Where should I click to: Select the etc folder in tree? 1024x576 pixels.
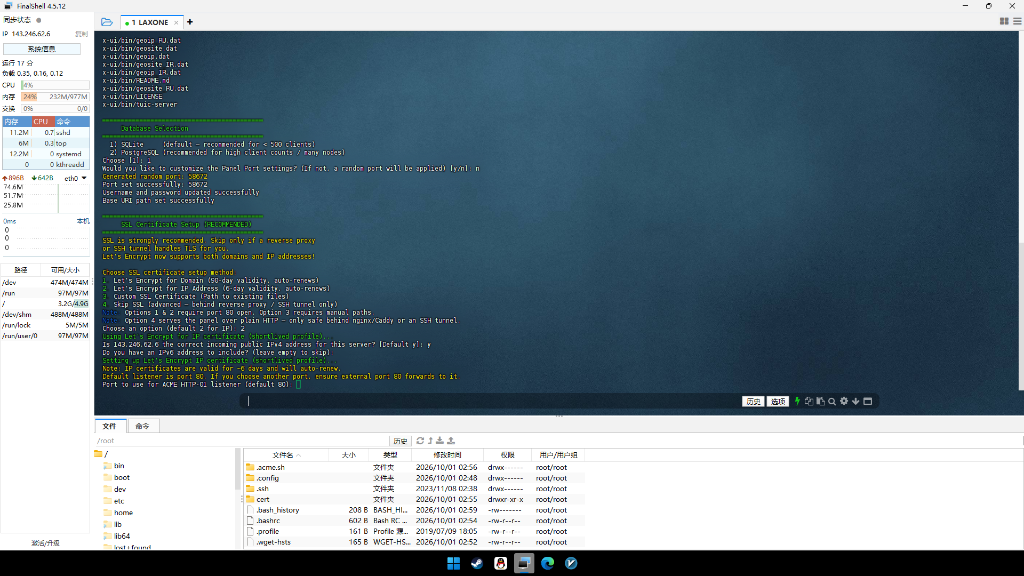(x=114, y=501)
